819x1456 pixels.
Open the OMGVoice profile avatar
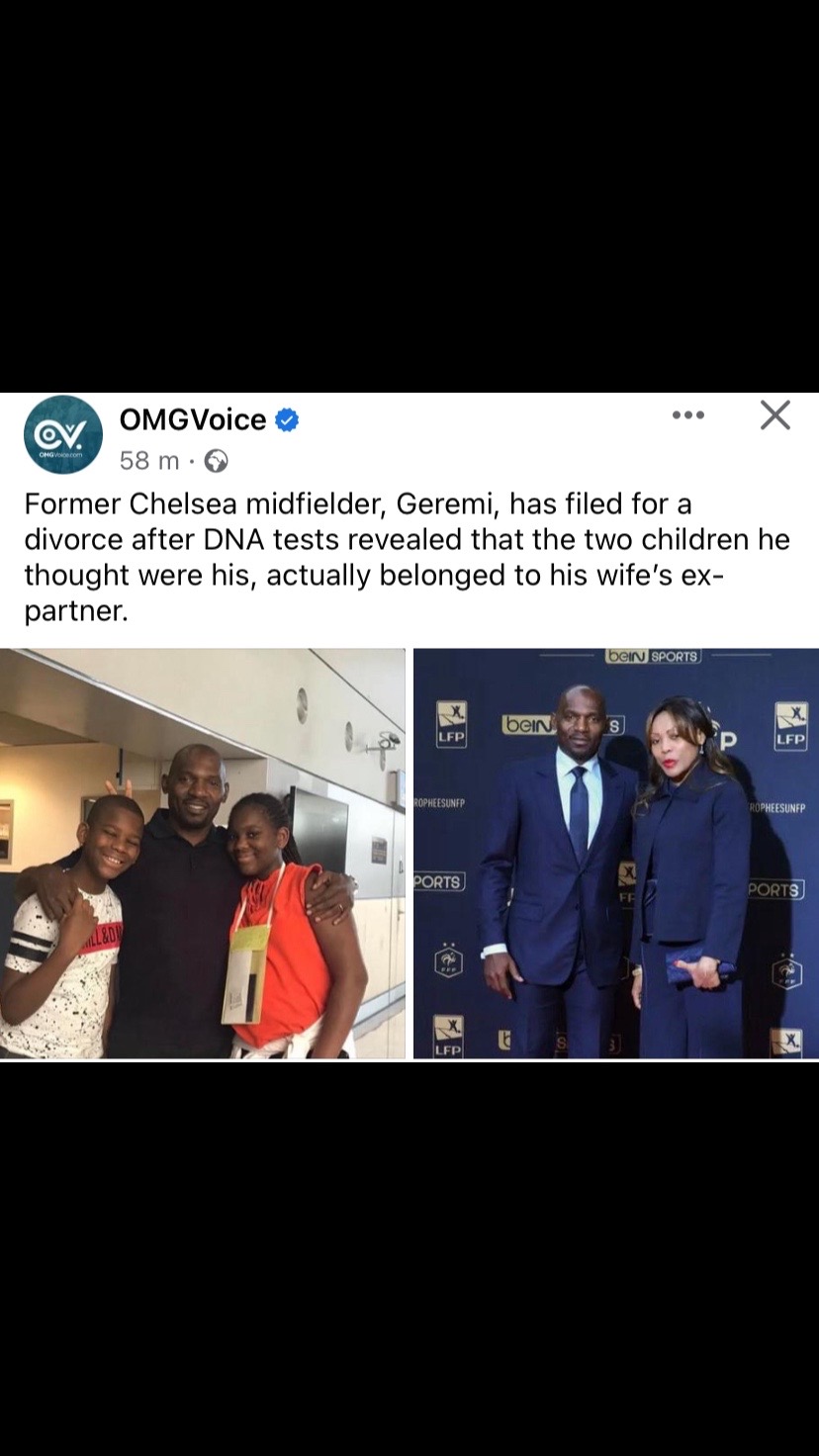[x=63, y=435]
